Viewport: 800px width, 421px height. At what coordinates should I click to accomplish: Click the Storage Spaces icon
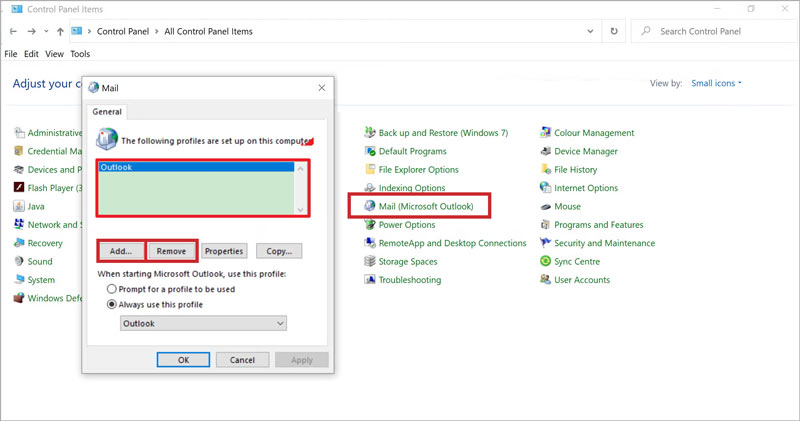pos(370,261)
